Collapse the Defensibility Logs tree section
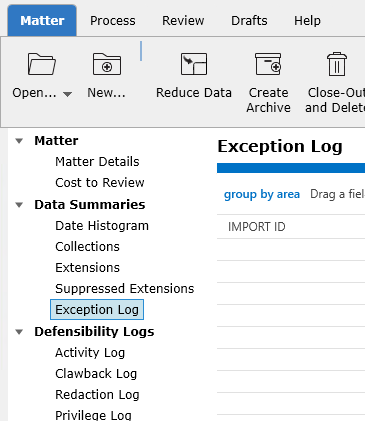The image size is (365, 421). tap(19, 332)
